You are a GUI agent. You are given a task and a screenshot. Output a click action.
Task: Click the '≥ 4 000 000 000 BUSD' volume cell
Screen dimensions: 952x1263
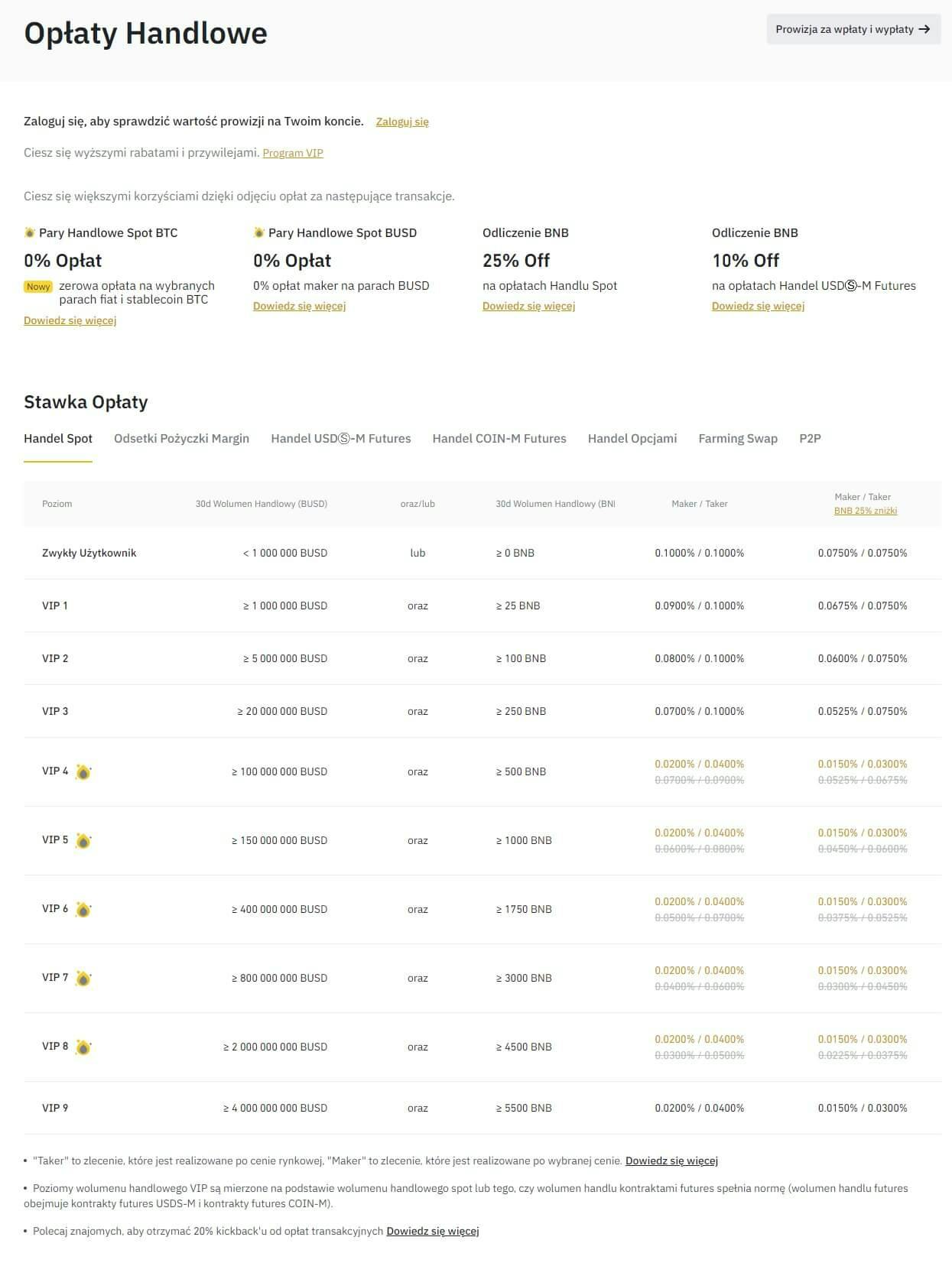pyautogui.click(x=275, y=1108)
